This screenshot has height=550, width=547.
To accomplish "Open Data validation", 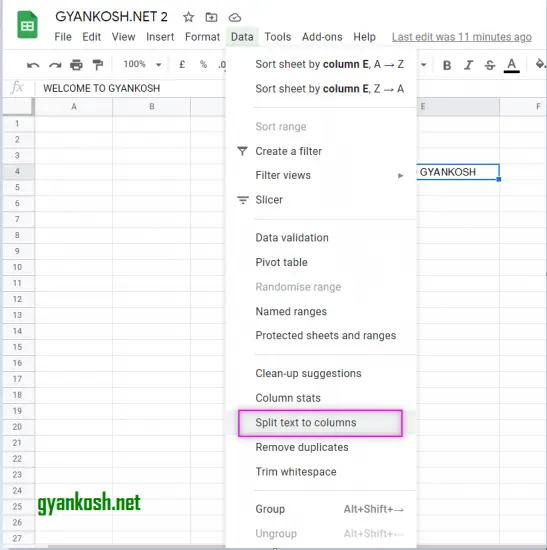I will click(x=321, y=238).
